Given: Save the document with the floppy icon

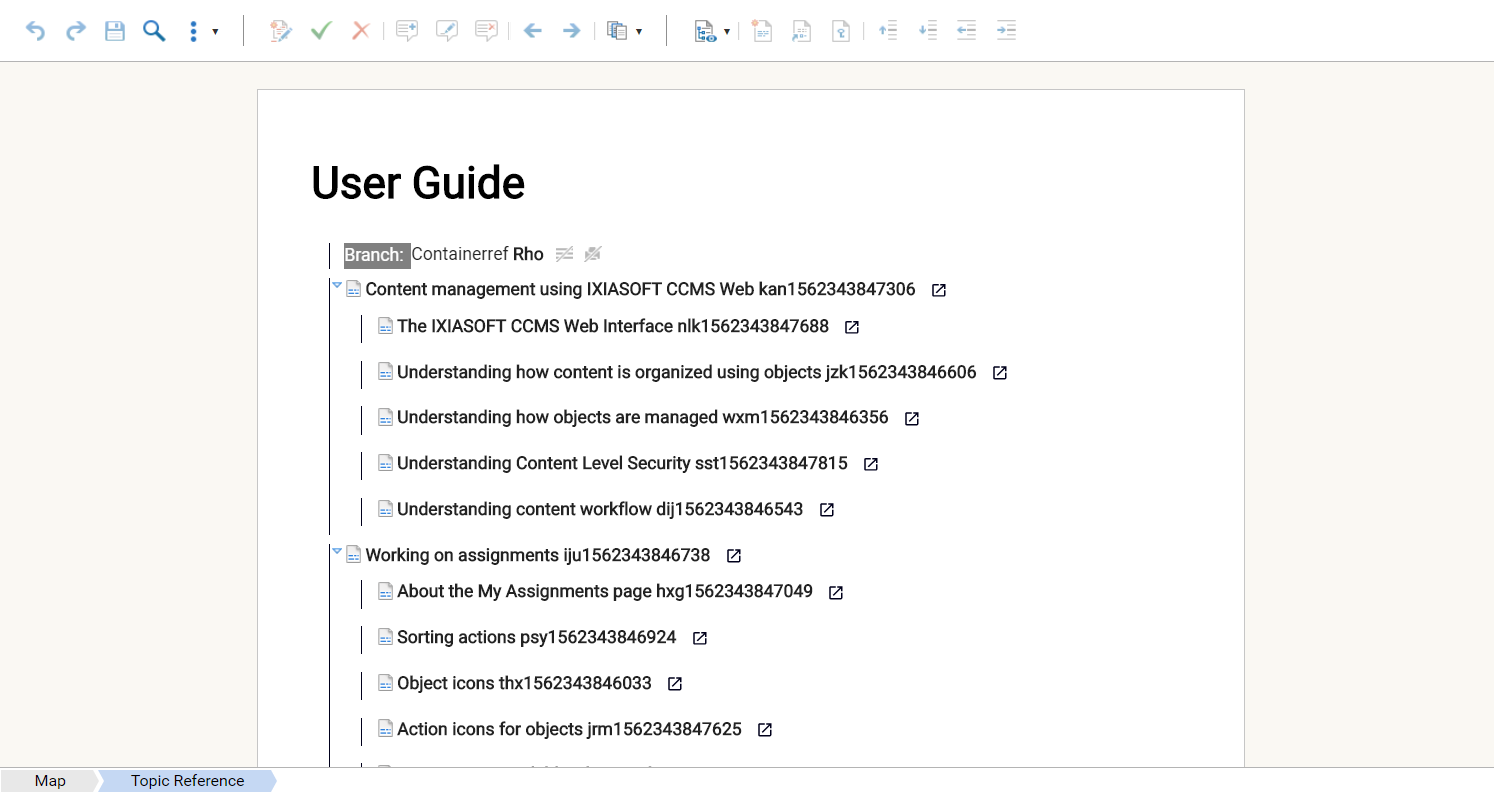Looking at the screenshot, I should [x=115, y=31].
